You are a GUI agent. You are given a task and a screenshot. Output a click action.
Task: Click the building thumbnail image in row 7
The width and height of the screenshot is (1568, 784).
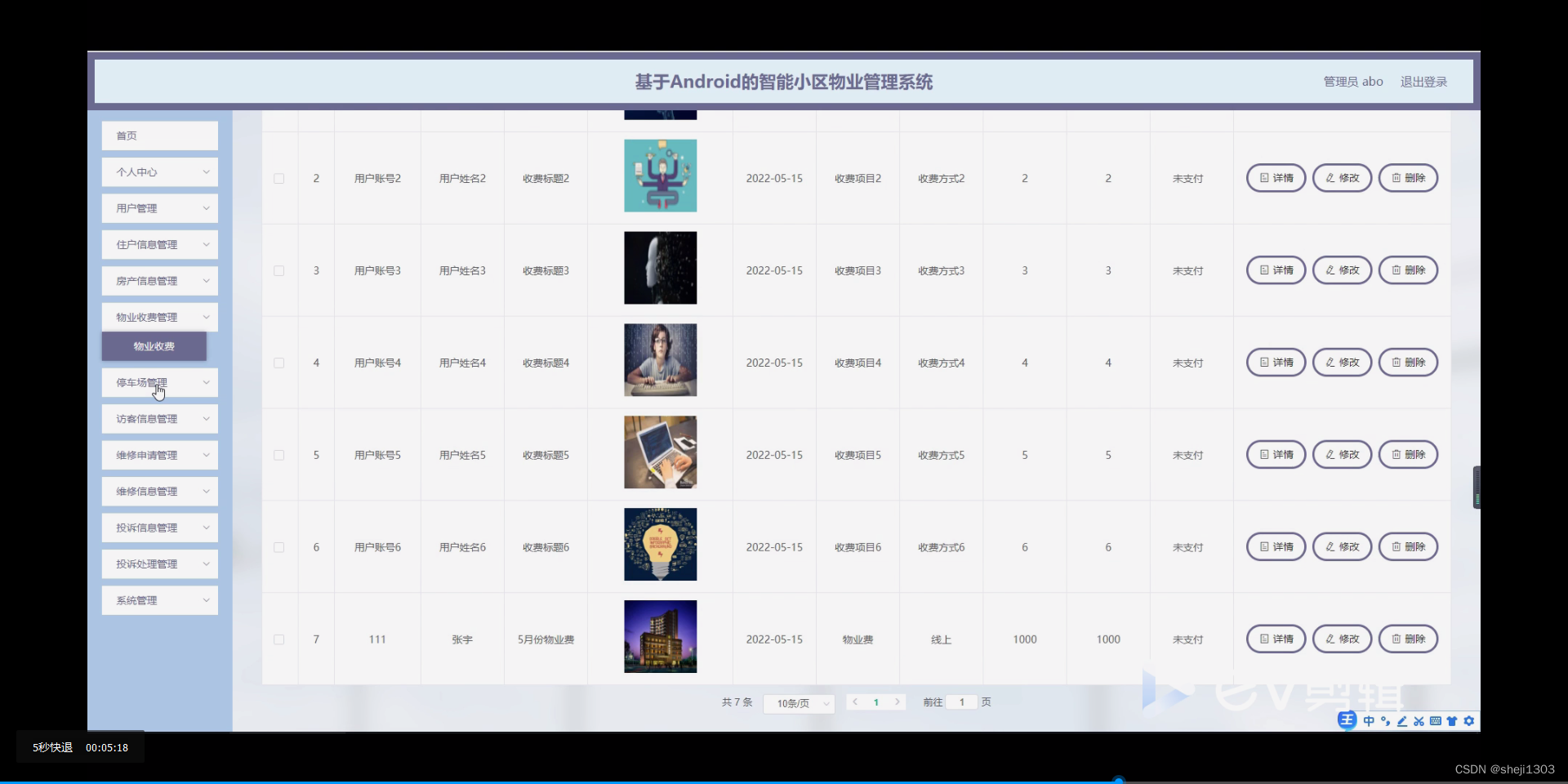(x=660, y=636)
